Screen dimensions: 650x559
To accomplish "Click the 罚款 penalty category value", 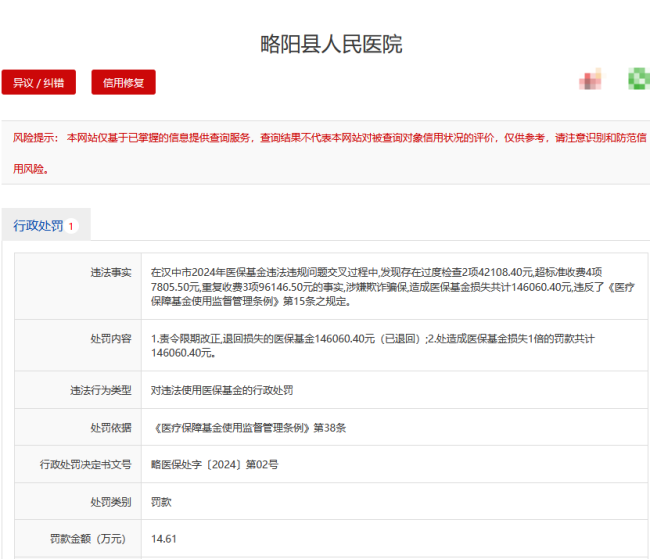I will (161, 501).
